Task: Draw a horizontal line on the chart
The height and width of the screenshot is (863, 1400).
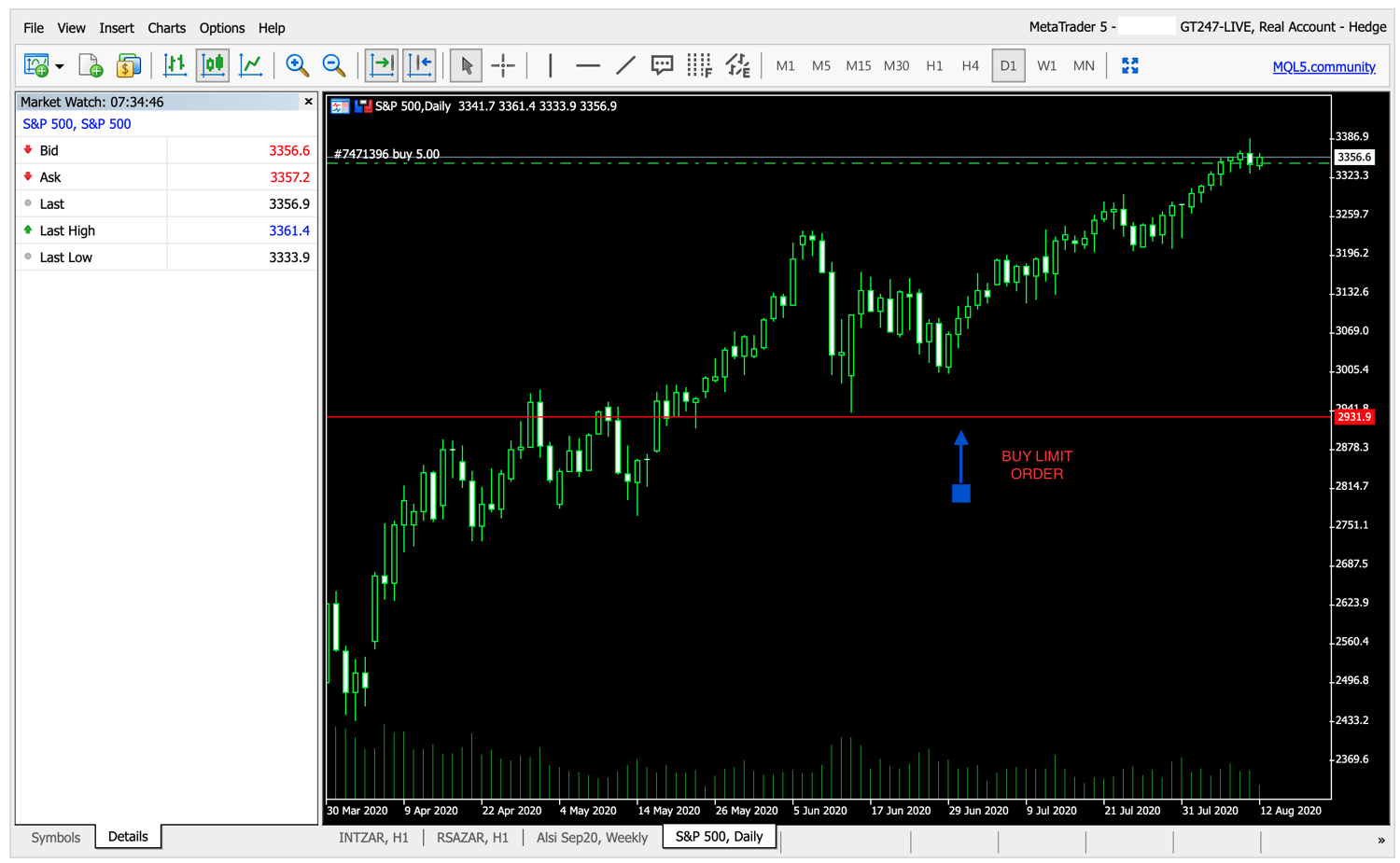Action: [x=587, y=65]
